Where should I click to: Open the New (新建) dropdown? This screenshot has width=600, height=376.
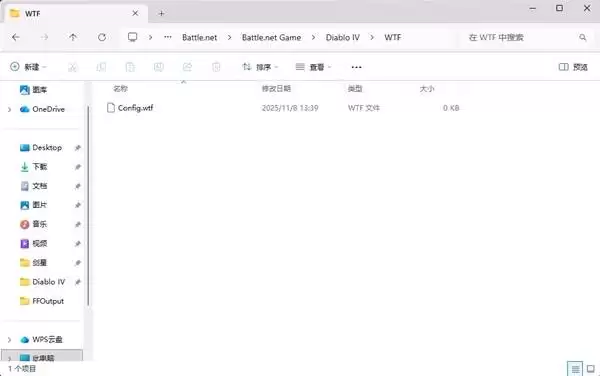click(28, 67)
